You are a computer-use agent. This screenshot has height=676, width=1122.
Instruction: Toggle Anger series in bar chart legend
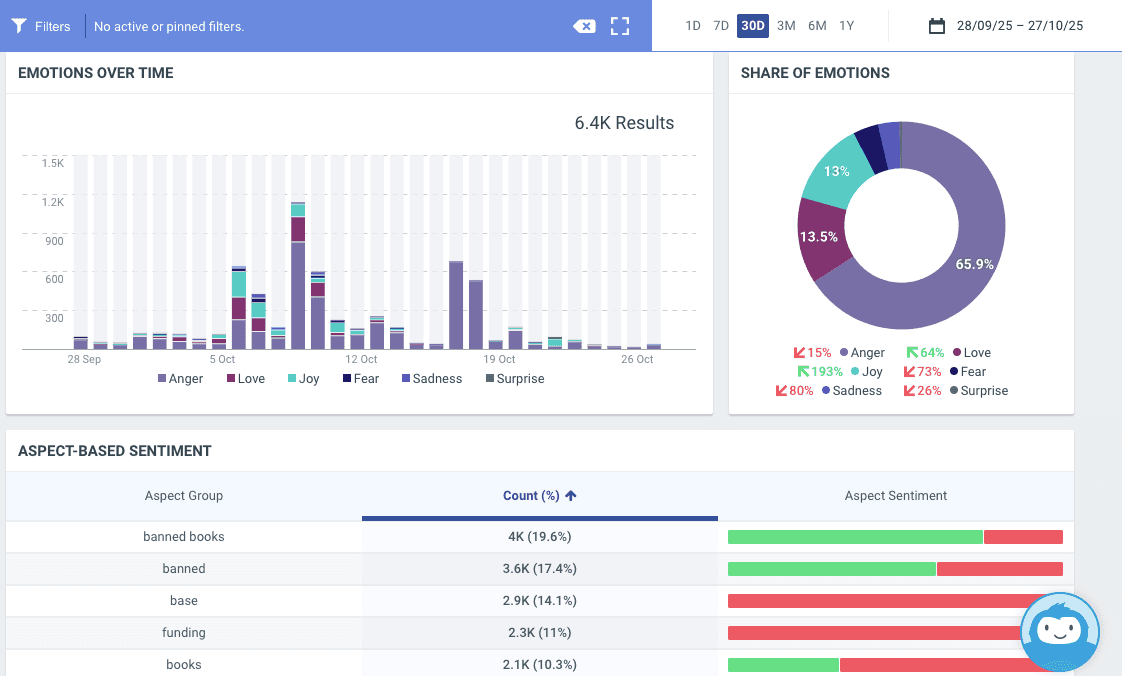coord(180,379)
